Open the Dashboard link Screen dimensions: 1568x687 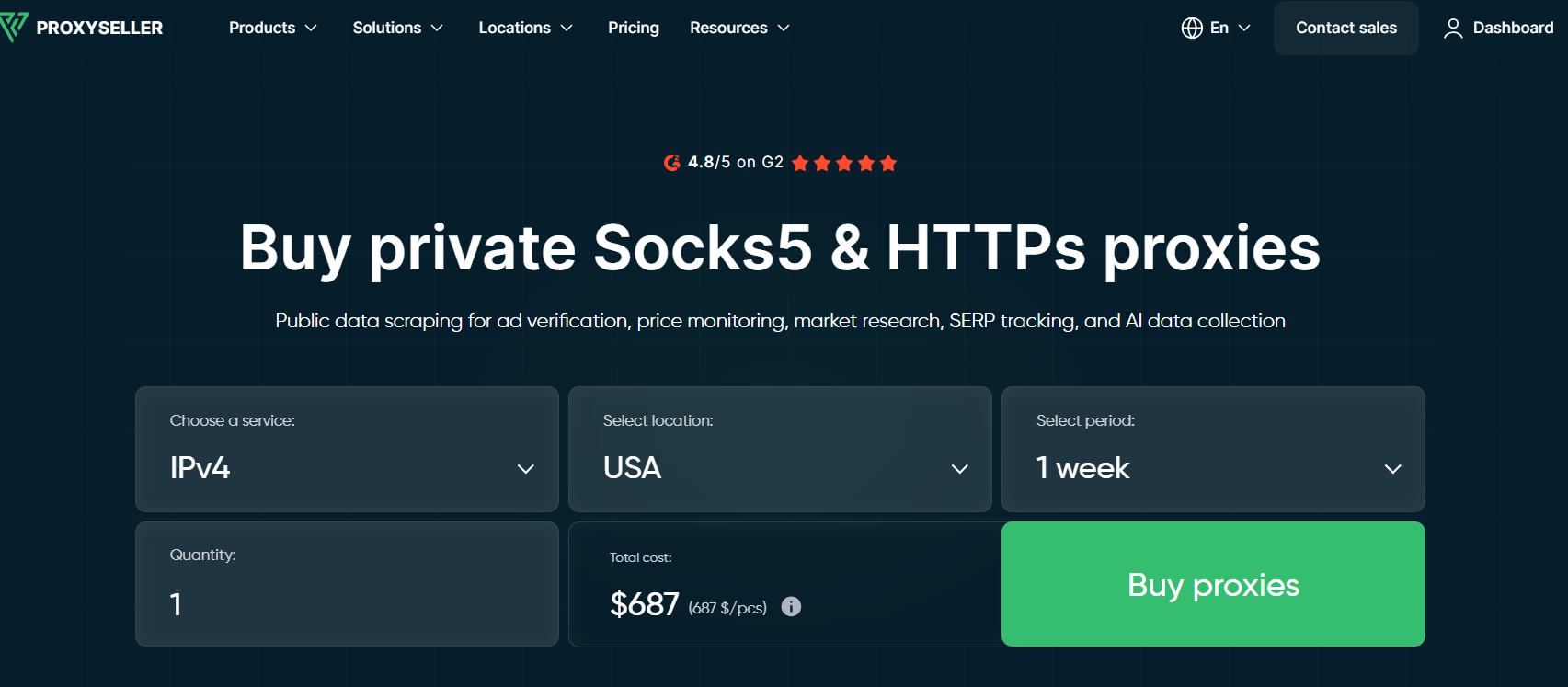click(1498, 28)
